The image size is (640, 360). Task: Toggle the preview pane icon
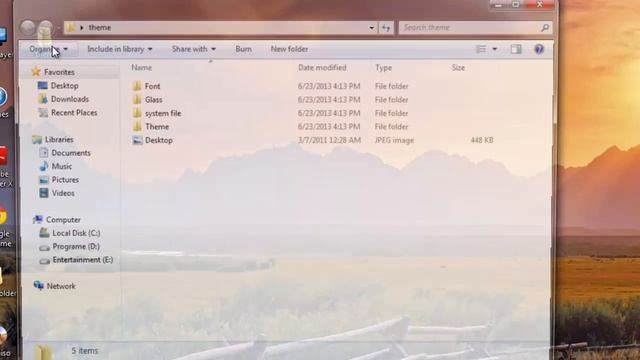(x=516, y=49)
